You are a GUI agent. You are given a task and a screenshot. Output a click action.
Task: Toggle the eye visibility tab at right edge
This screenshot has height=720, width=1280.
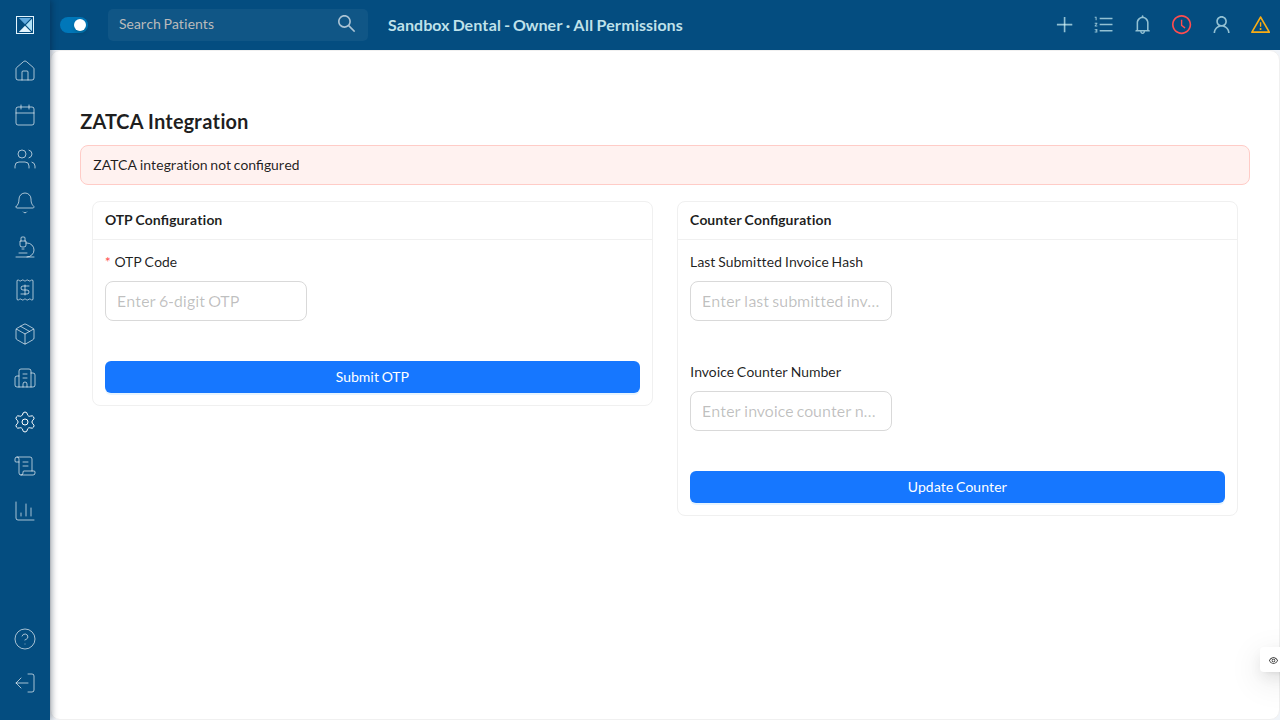1272,660
